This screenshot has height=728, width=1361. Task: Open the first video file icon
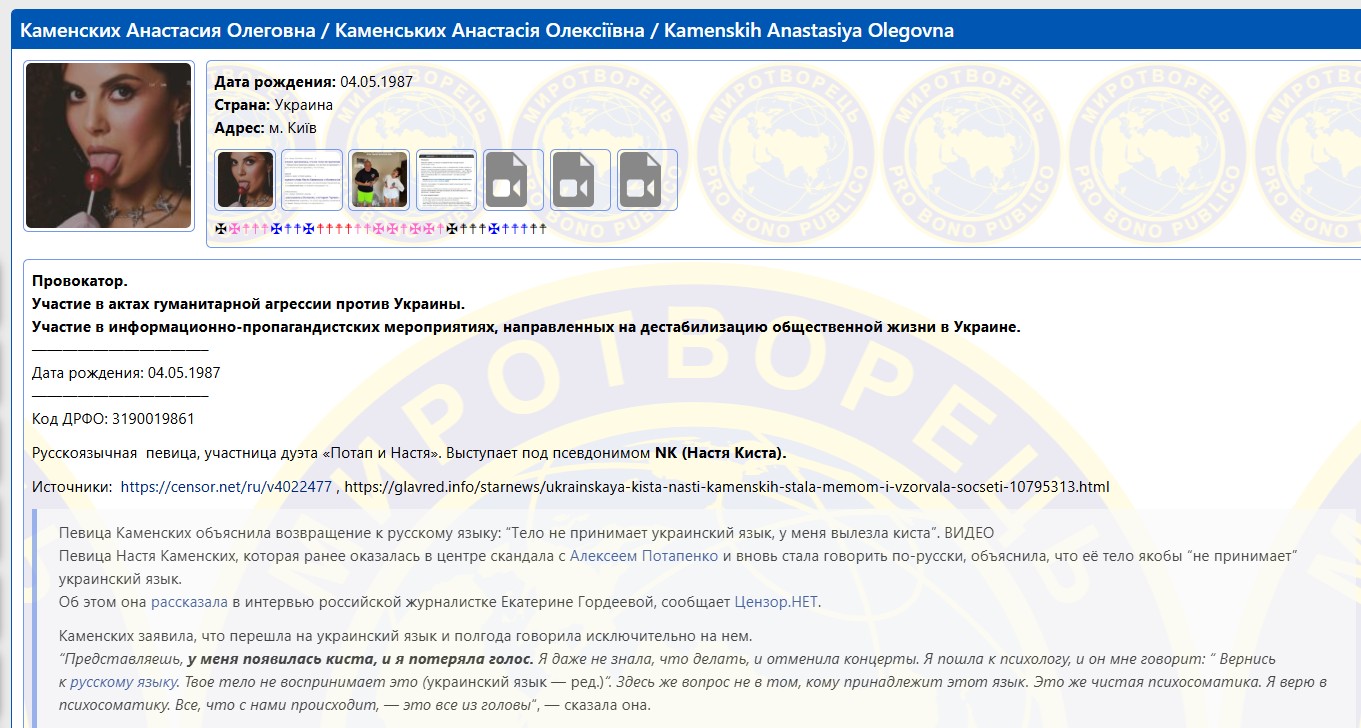(x=513, y=180)
